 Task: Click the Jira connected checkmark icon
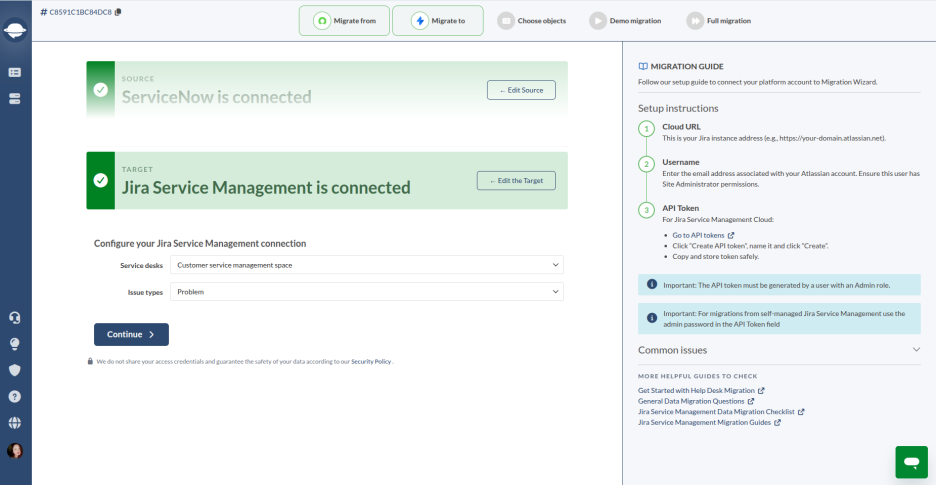click(101, 180)
